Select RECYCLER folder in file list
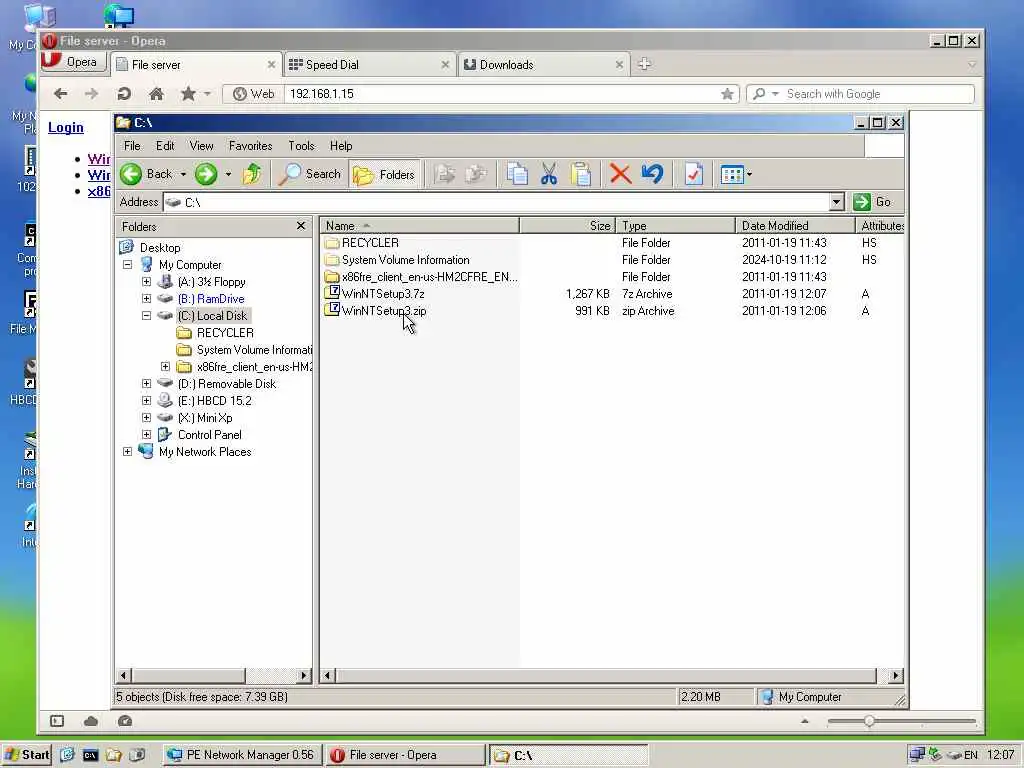The height and width of the screenshot is (768, 1024). click(370, 243)
